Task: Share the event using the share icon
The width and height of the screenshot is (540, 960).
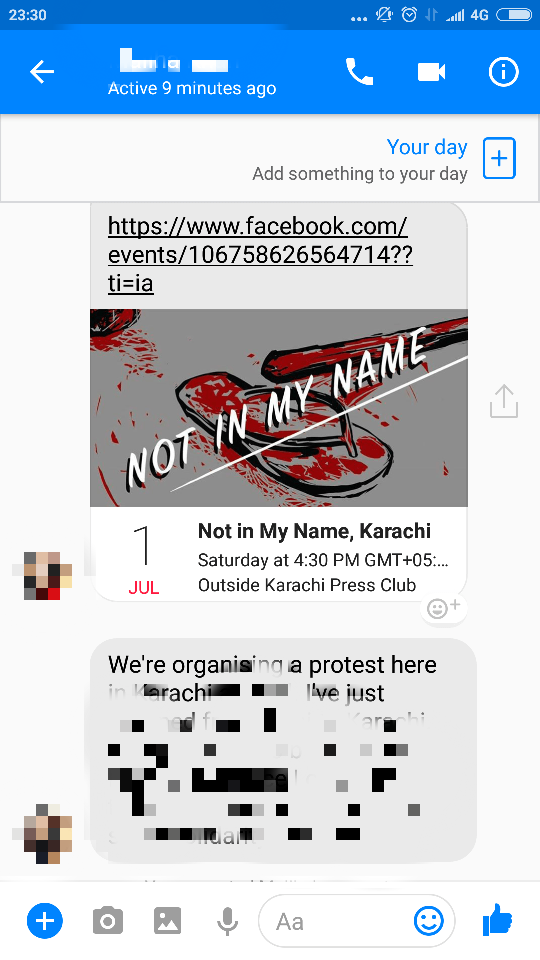Action: coord(504,401)
